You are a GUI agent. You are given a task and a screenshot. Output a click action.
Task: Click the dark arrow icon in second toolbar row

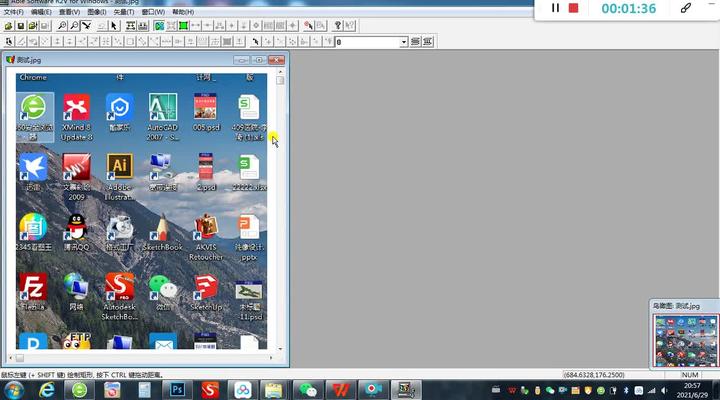click(x=256, y=42)
